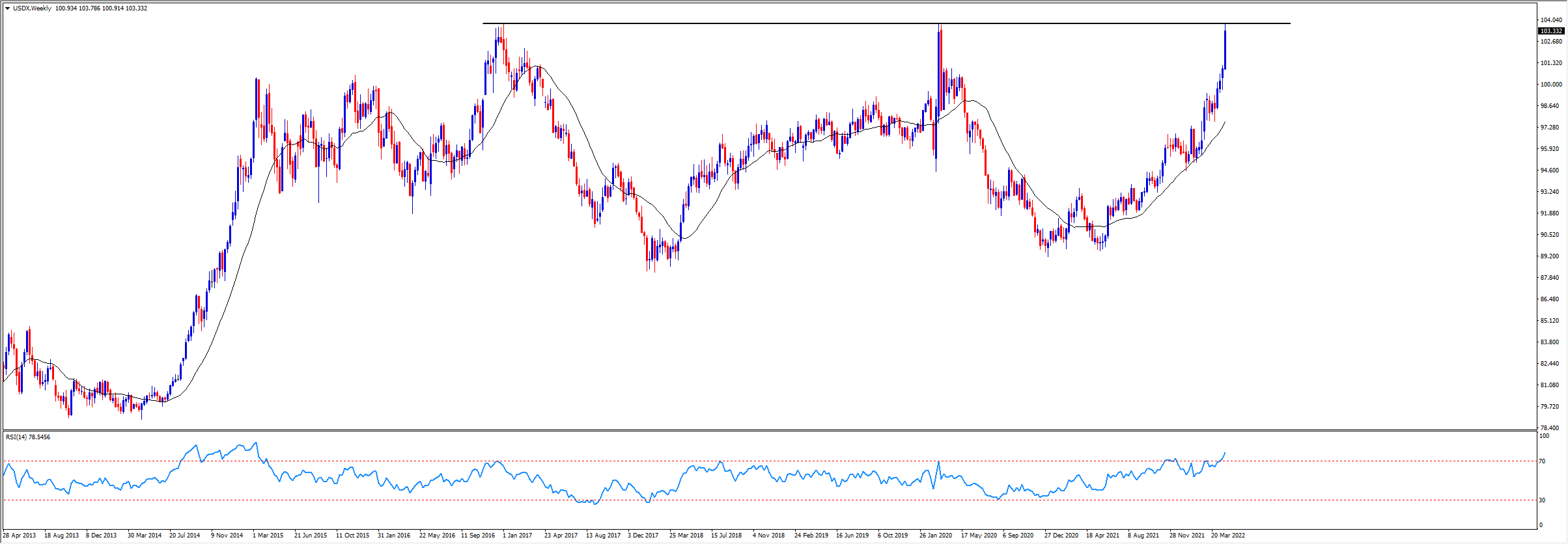Click the RSI scale label 70
This screenshot has width=1568, height=544.
click(1542, 461)
